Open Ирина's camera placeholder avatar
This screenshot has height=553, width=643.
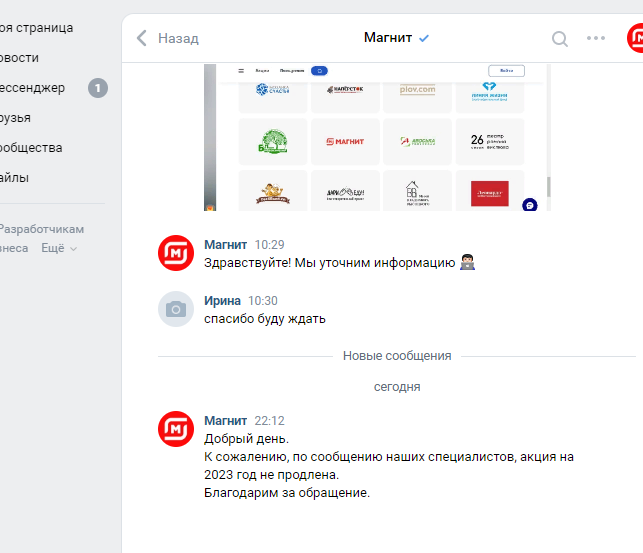[x=176, y=309]
